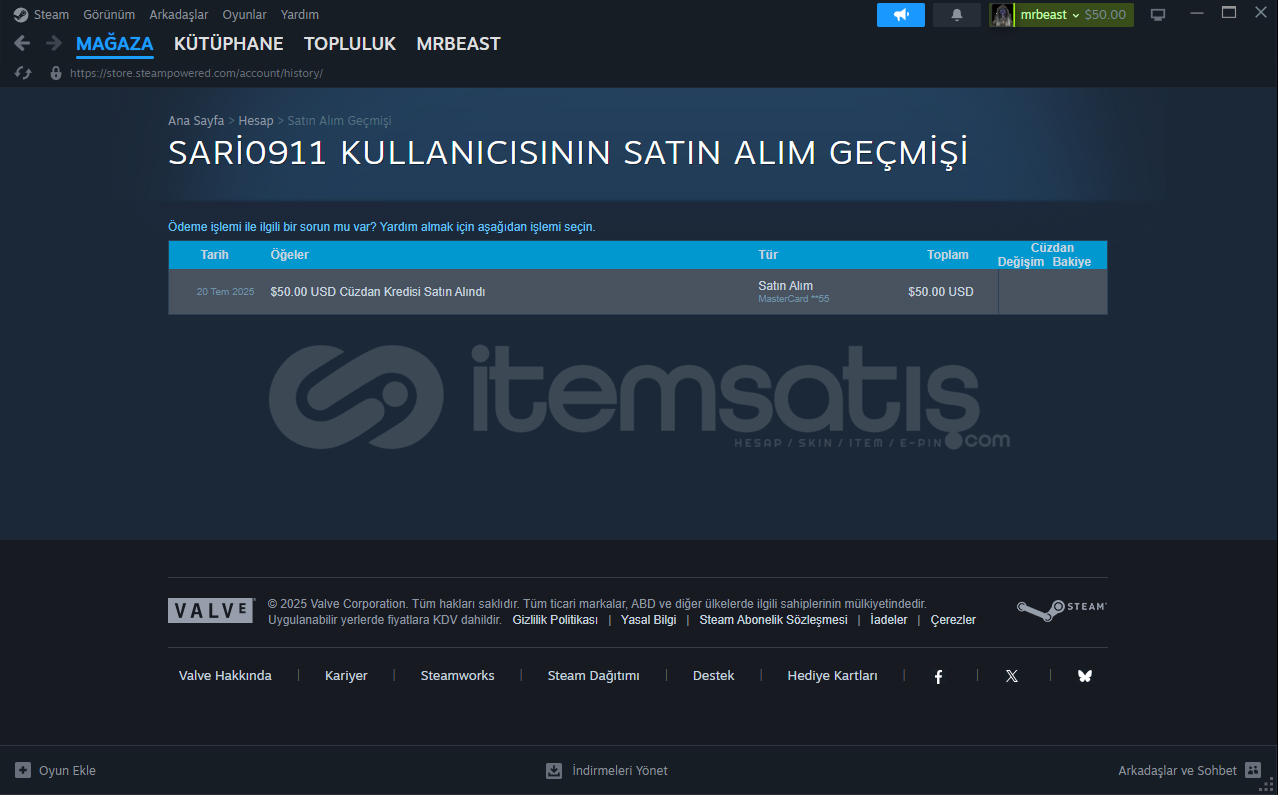Image resolution: width=1278 pixels, height=795 pixels.
Task: Open the Çerezler link
Action: tap(953, 620)
